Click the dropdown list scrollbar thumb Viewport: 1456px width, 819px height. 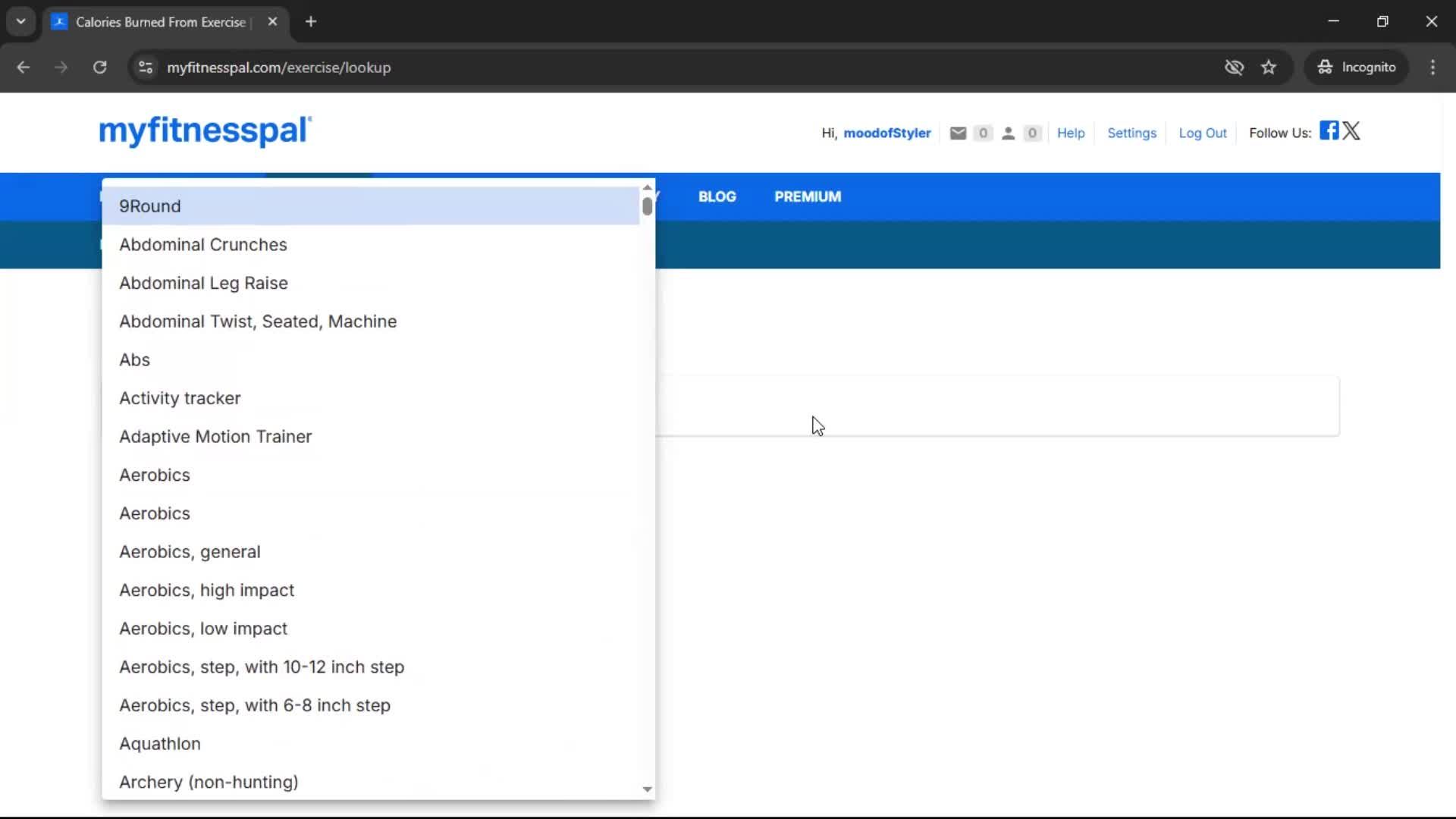coord(647,206)
